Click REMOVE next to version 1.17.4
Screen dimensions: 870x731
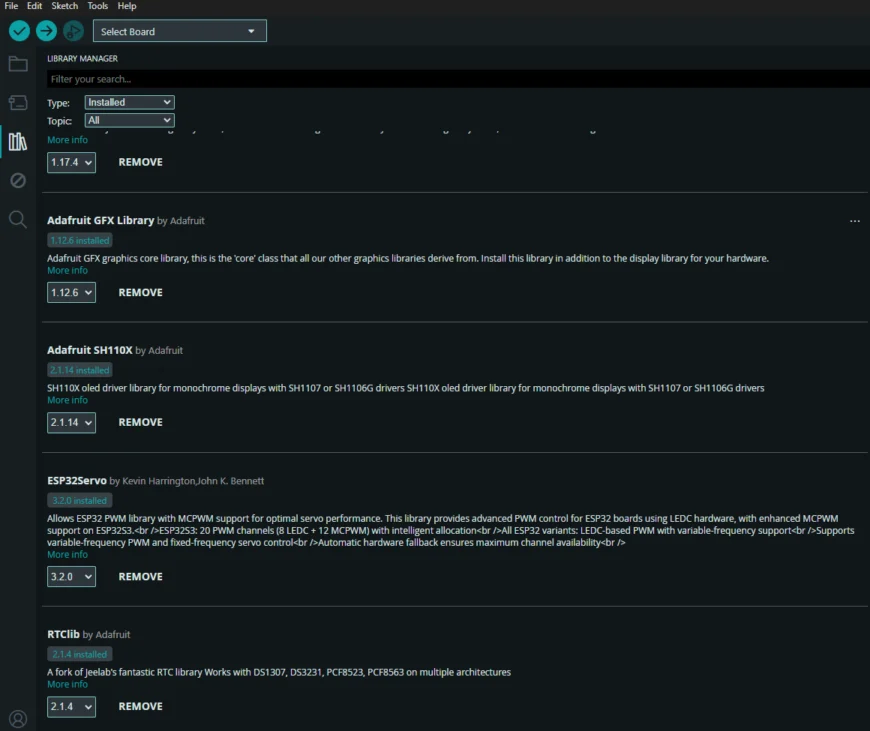click(140, 162)
